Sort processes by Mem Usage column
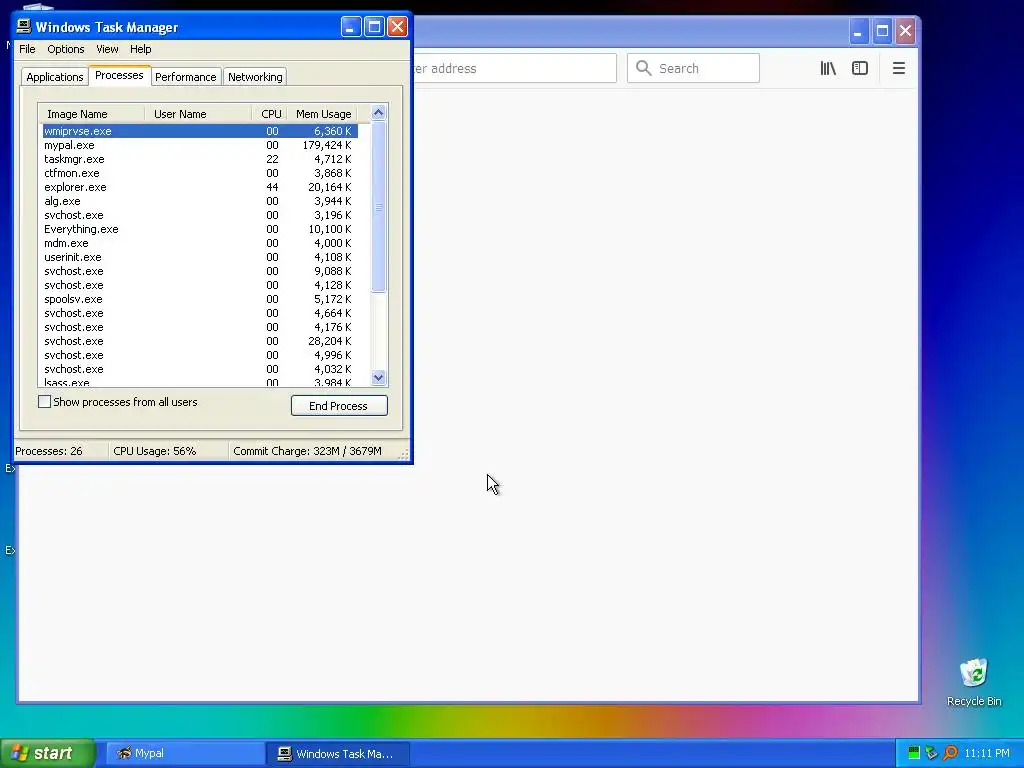The height and width of the screenshot is (768, 1024). (323, 114)
